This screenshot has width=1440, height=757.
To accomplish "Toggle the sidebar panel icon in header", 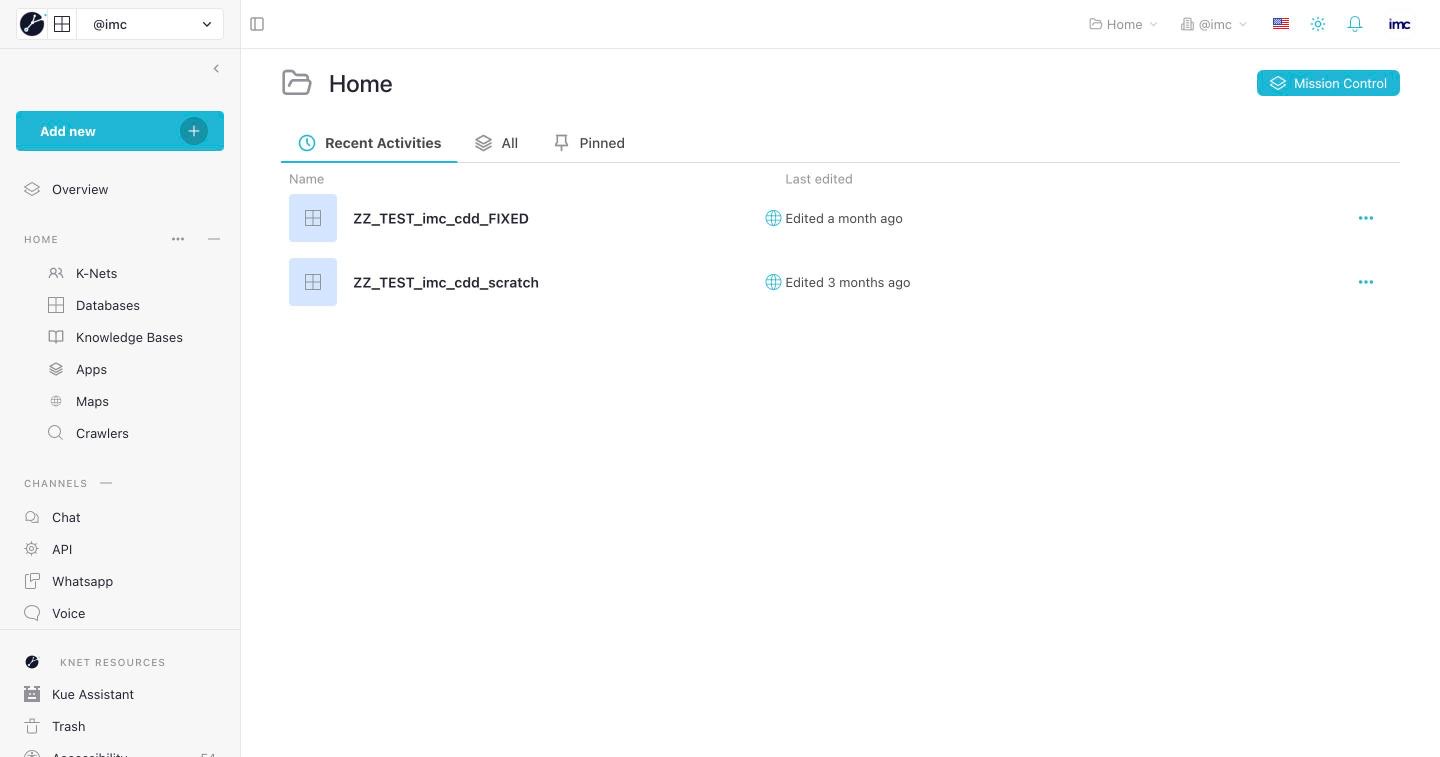I will click(257, 24).
